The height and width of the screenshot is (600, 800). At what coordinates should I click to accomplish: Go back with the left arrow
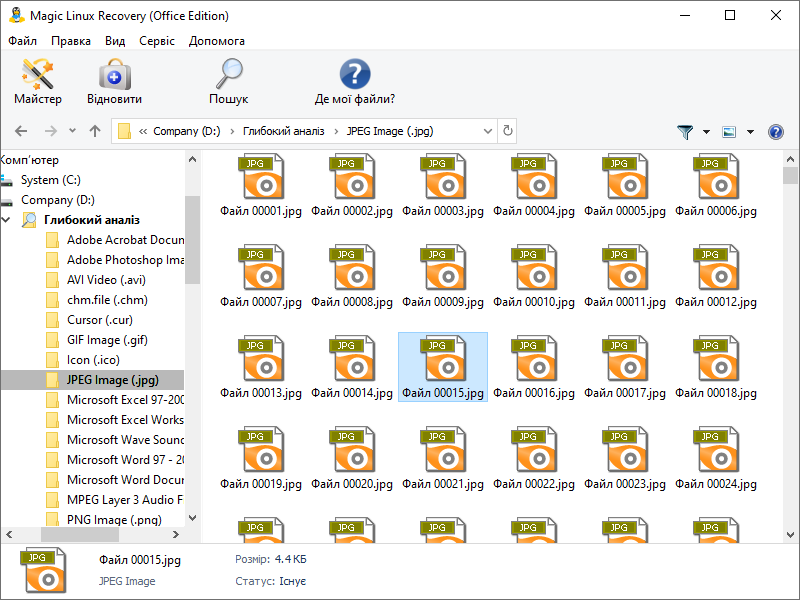pos(21,131)
